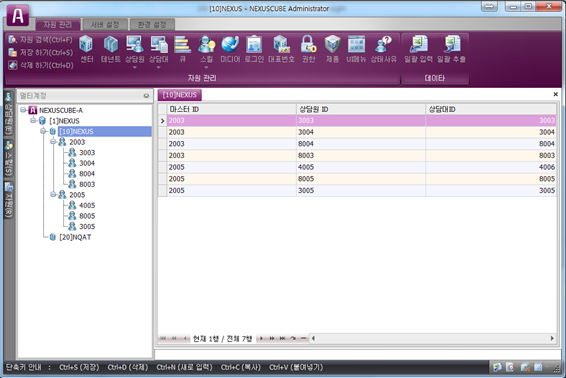Close the [10]NEXUS document panel
Screen dimensions: 566x378
(556, 94)
